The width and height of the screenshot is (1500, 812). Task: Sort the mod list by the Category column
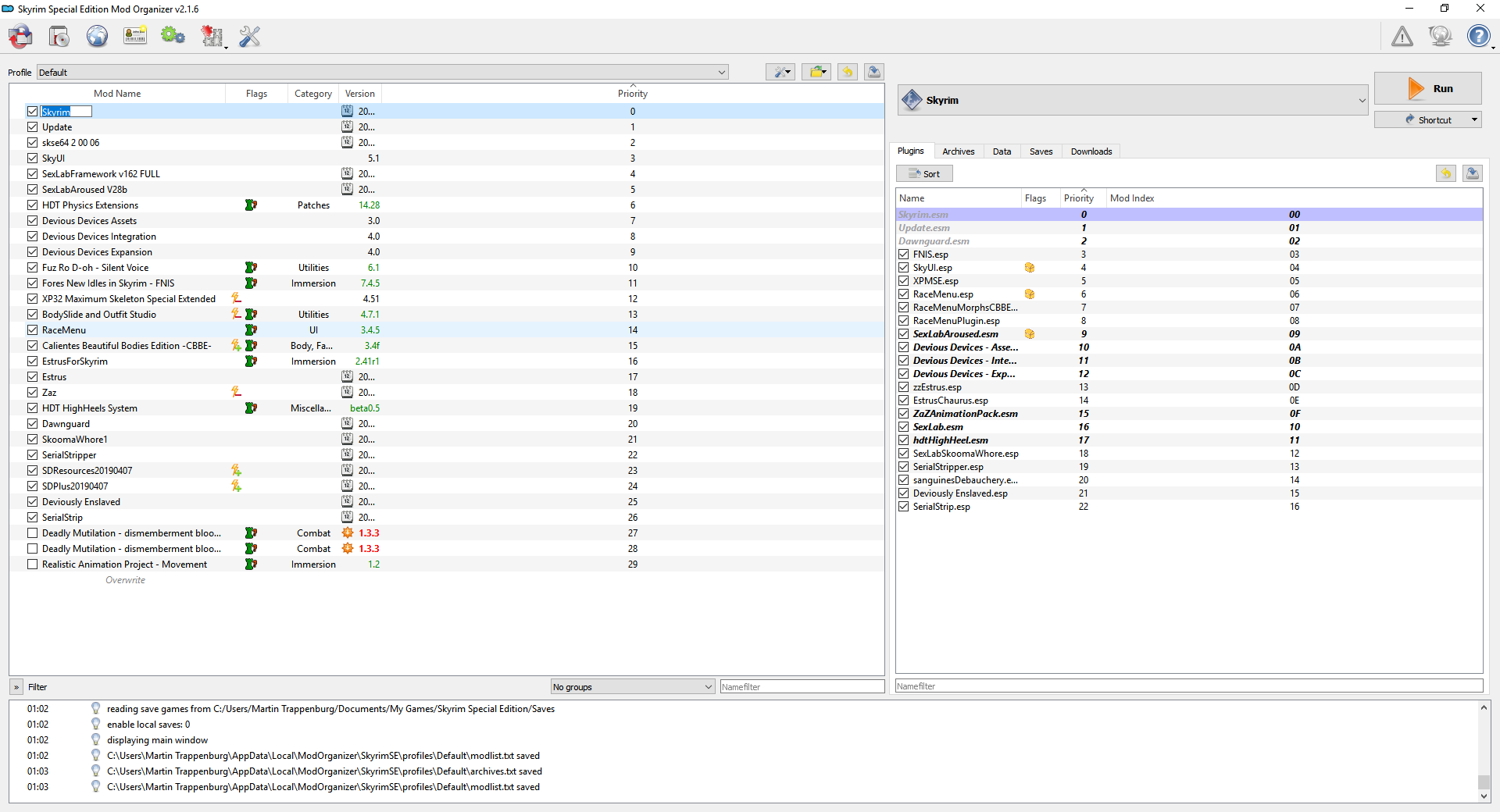[x=313, y=94]
